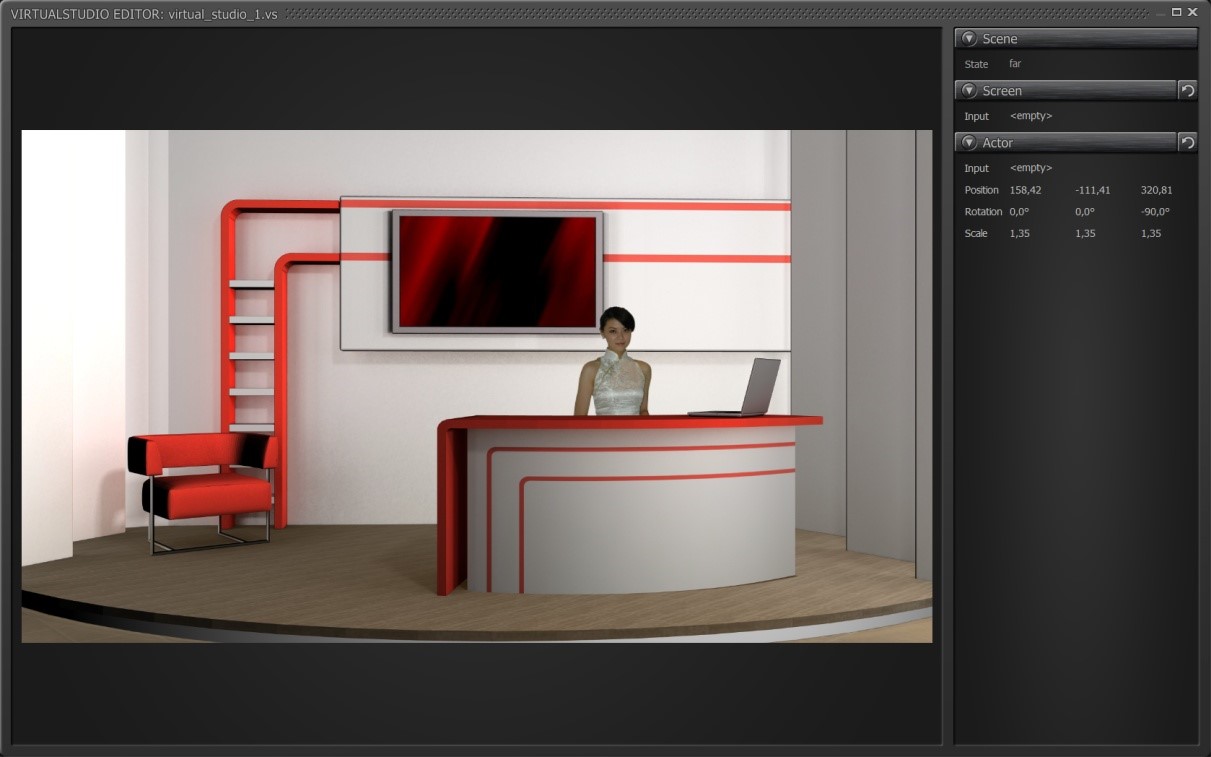
Task: Edit the last Scale value 1,35
Action: pos(1151,234)
